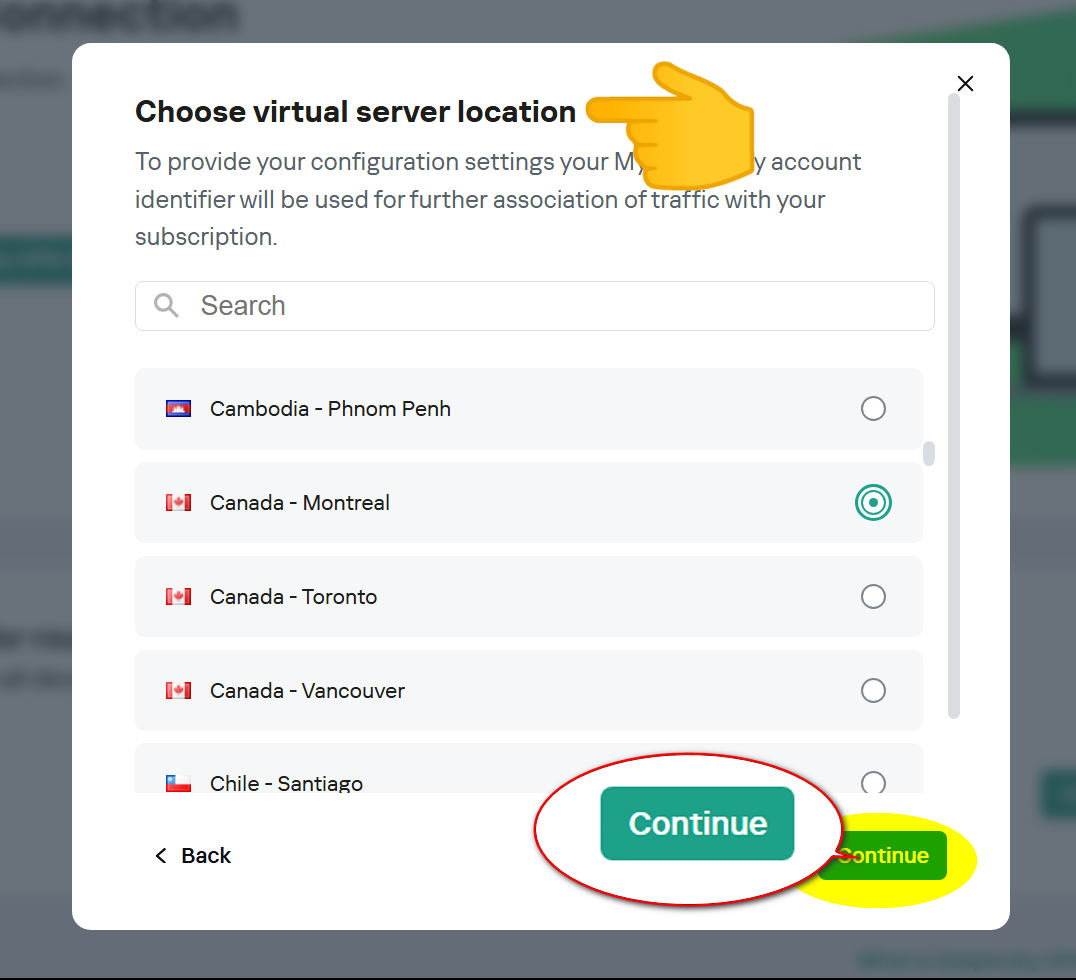
Task: Click the Canada flag beside Montreal
Action: (178, 502)
